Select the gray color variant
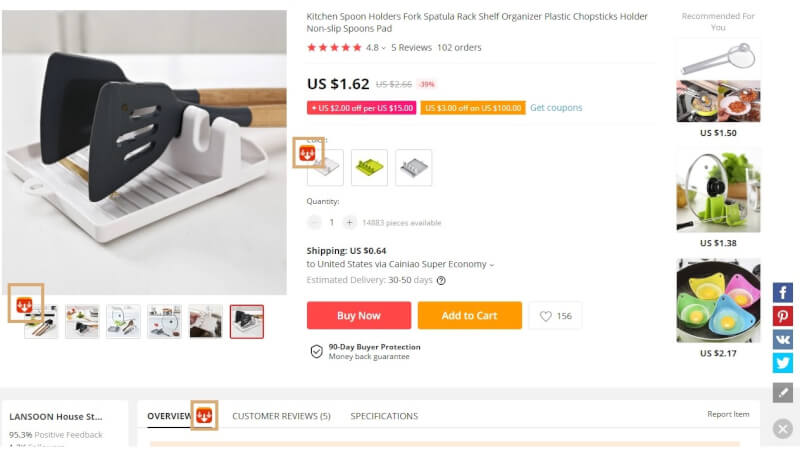Screen dimensions: 800x456 [x=413, y=168]
